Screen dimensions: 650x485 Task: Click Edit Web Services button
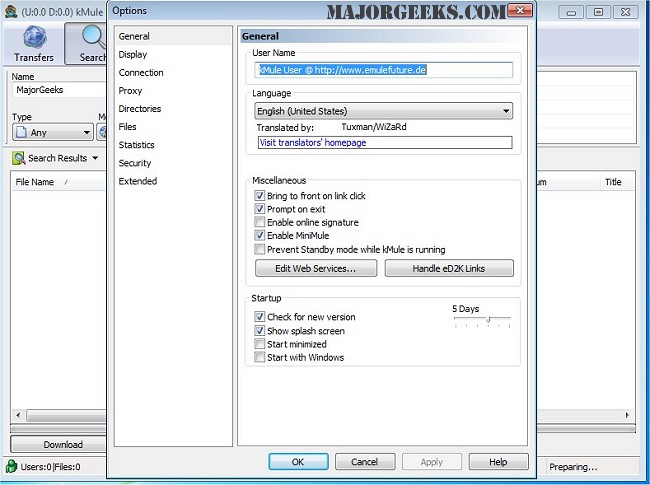pos(316,268)
